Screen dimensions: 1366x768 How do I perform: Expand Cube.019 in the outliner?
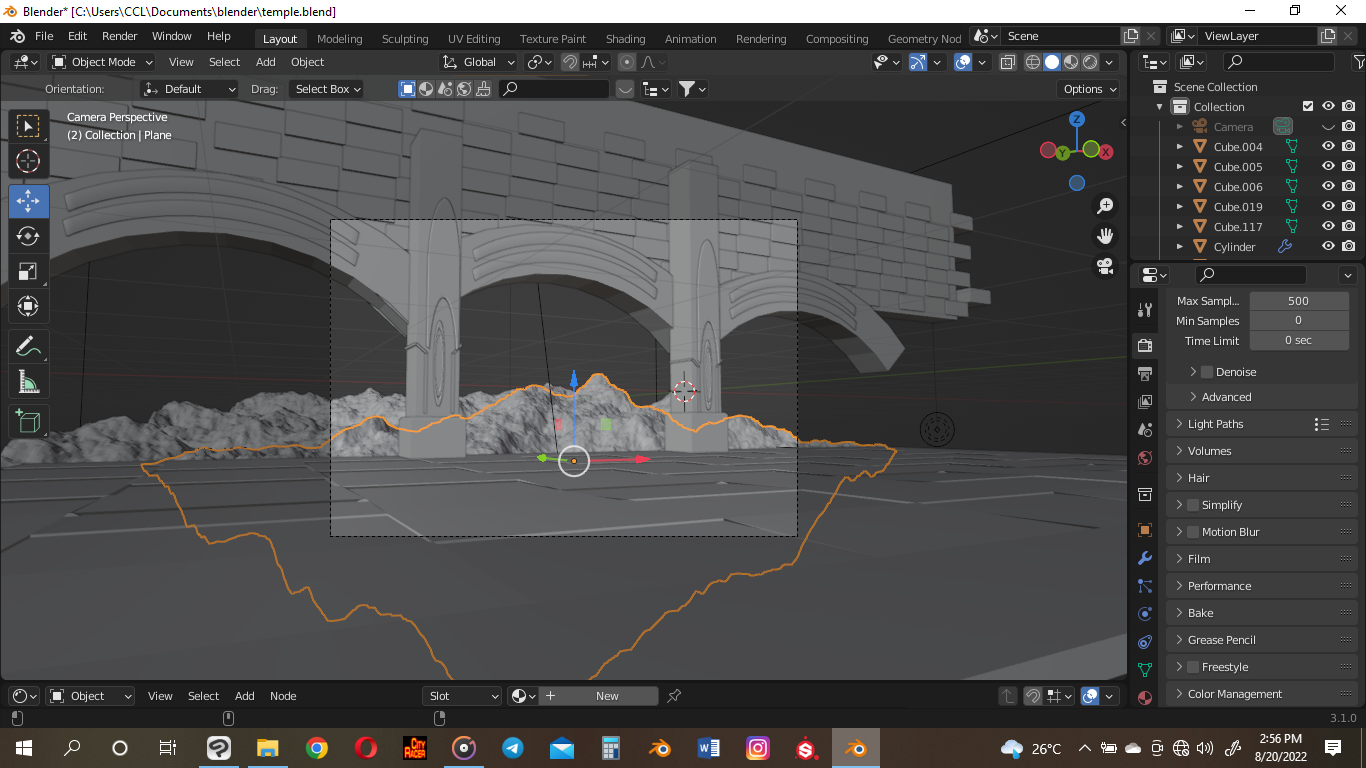click(x=1180, y=207)
